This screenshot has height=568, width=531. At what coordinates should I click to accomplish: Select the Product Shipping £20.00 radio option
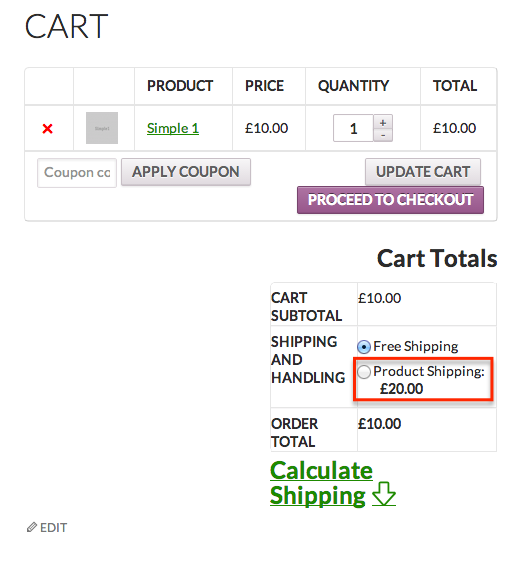364,372
